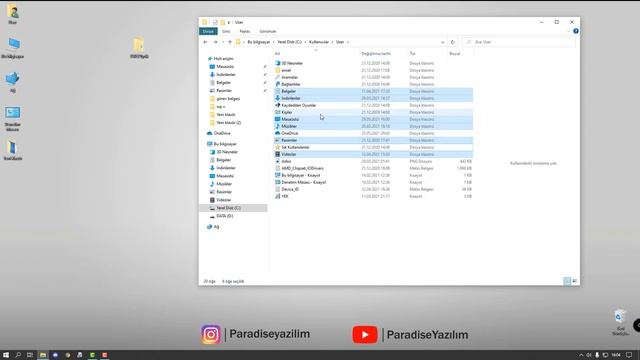Expand breadcrumb arrow after User
640x360 pixels.
coord(347,42)
